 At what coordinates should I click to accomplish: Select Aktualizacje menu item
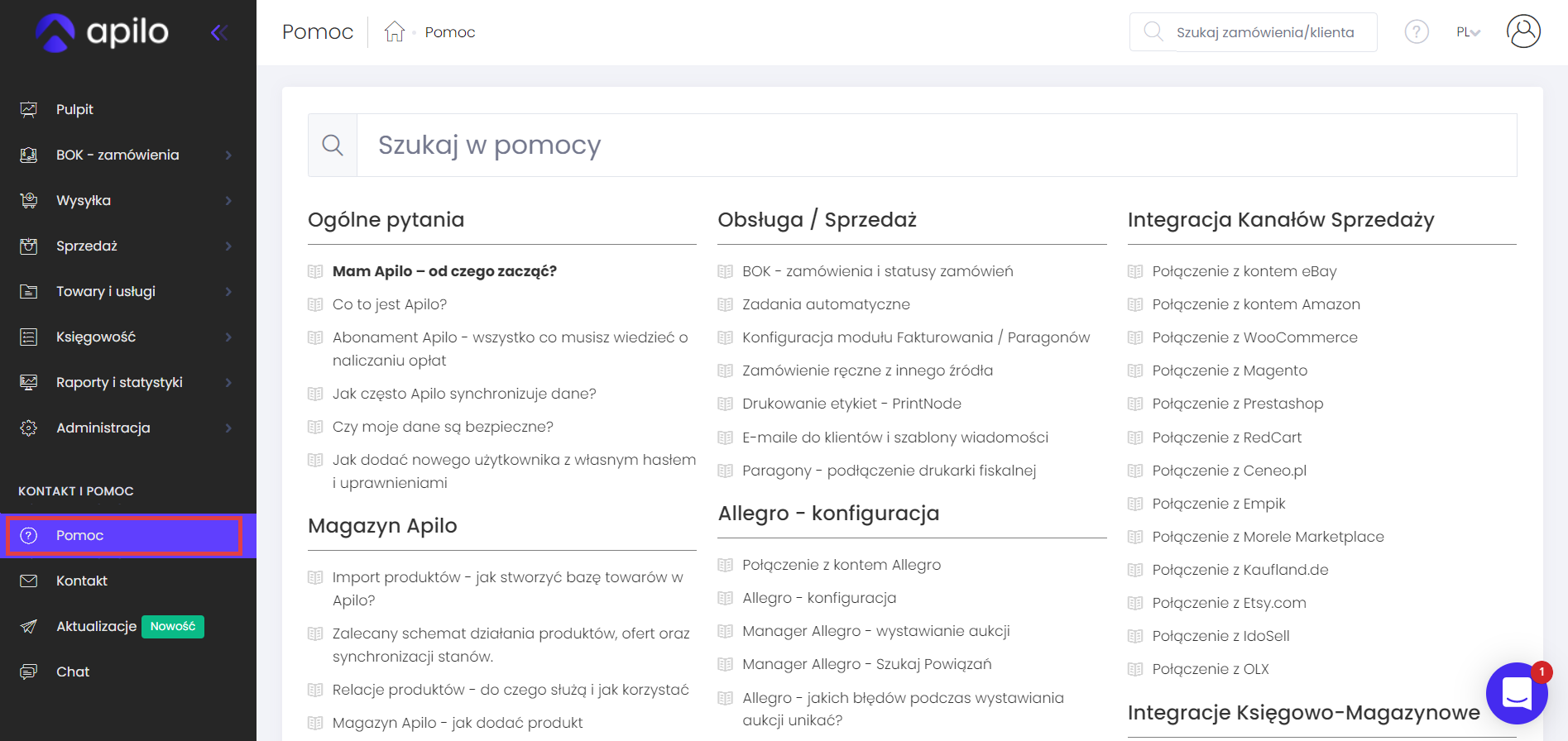(x=96, y=626)
